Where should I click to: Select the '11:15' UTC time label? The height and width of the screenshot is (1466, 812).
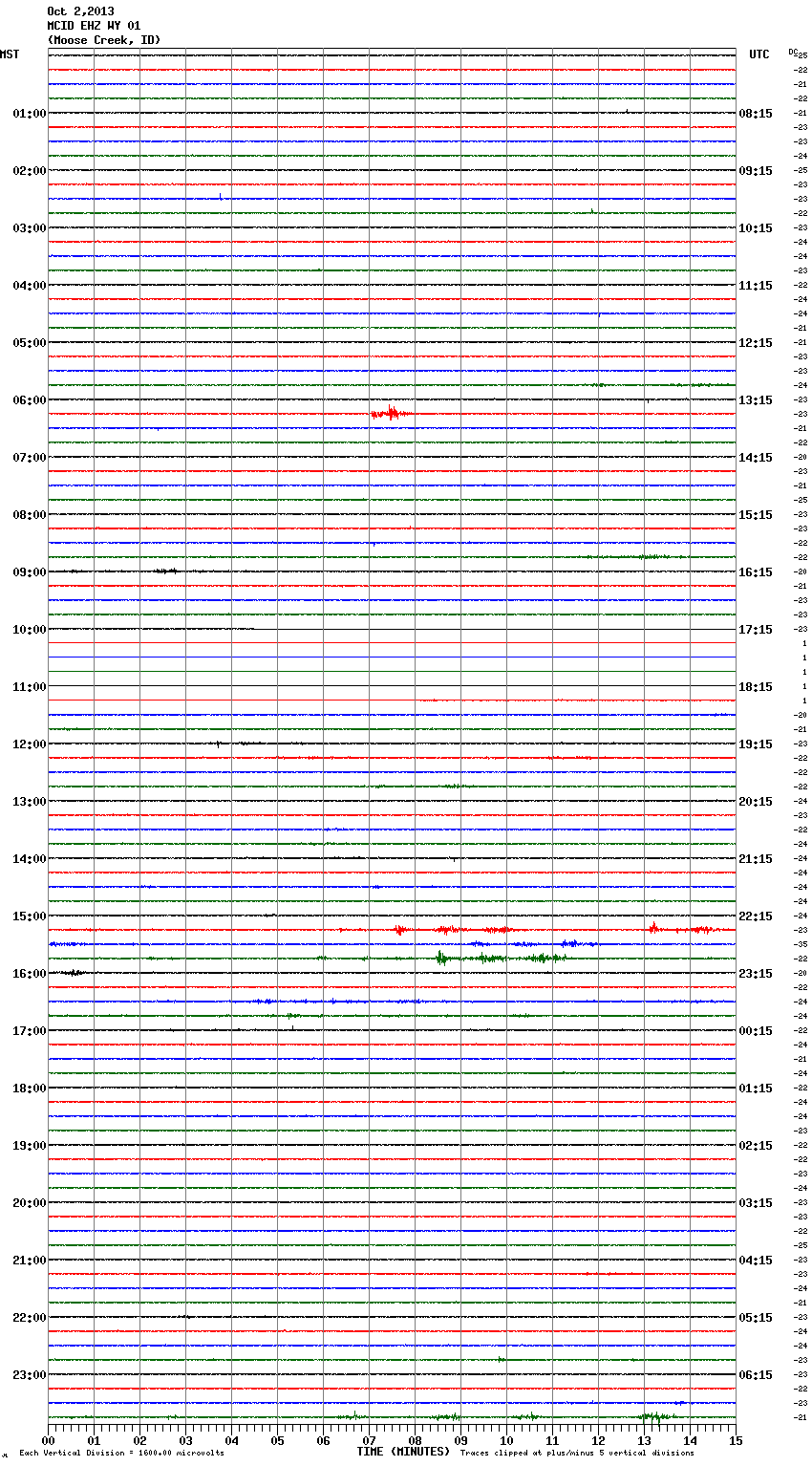[756, 286]
